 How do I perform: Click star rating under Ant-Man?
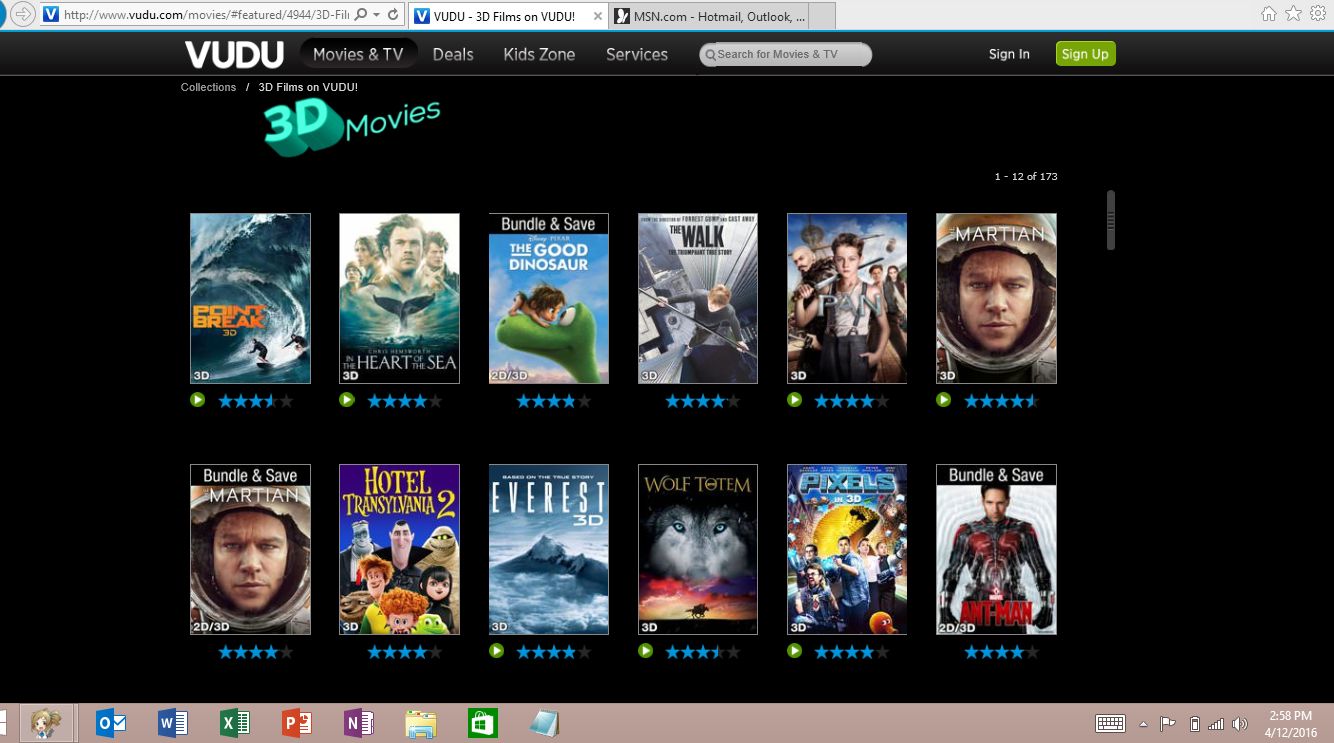tap(1002, 652)
